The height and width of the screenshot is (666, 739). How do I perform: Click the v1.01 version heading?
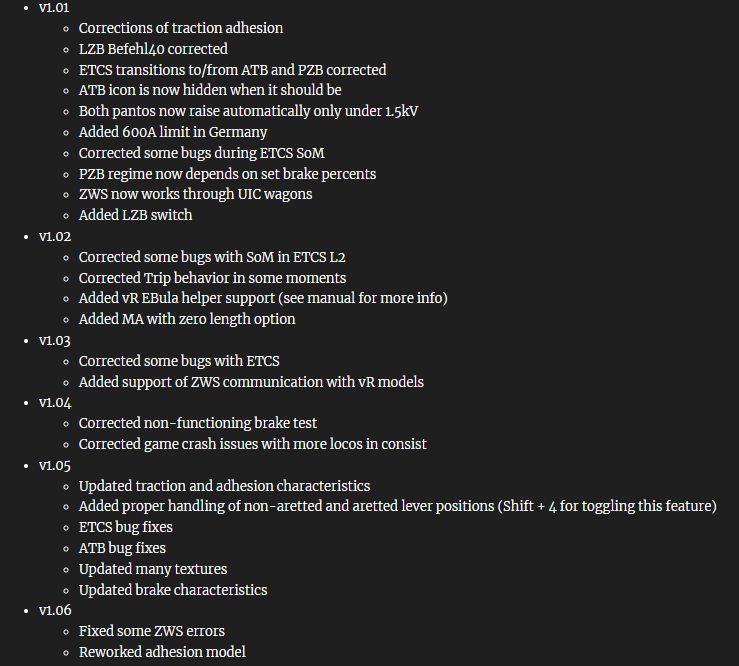55,7
